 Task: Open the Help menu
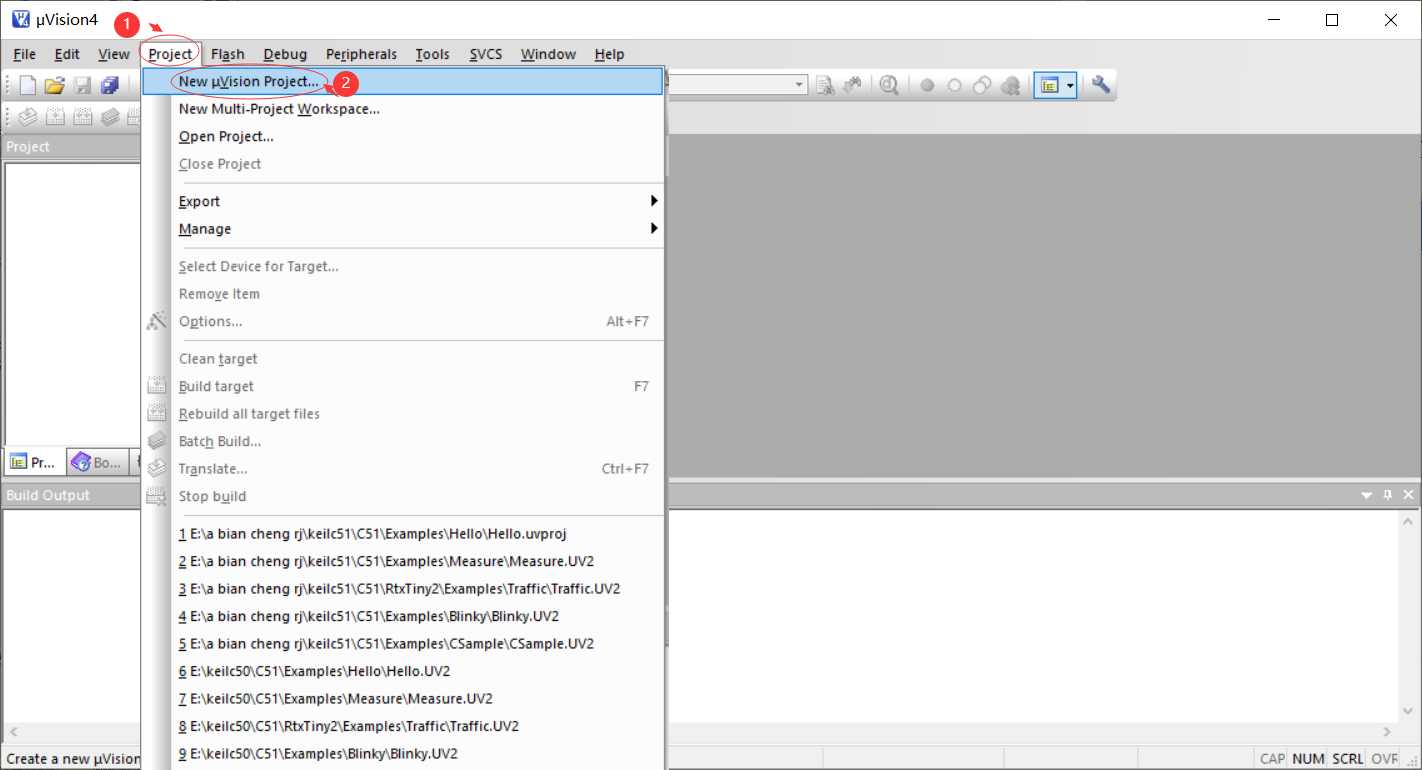[x=609, y=54]
